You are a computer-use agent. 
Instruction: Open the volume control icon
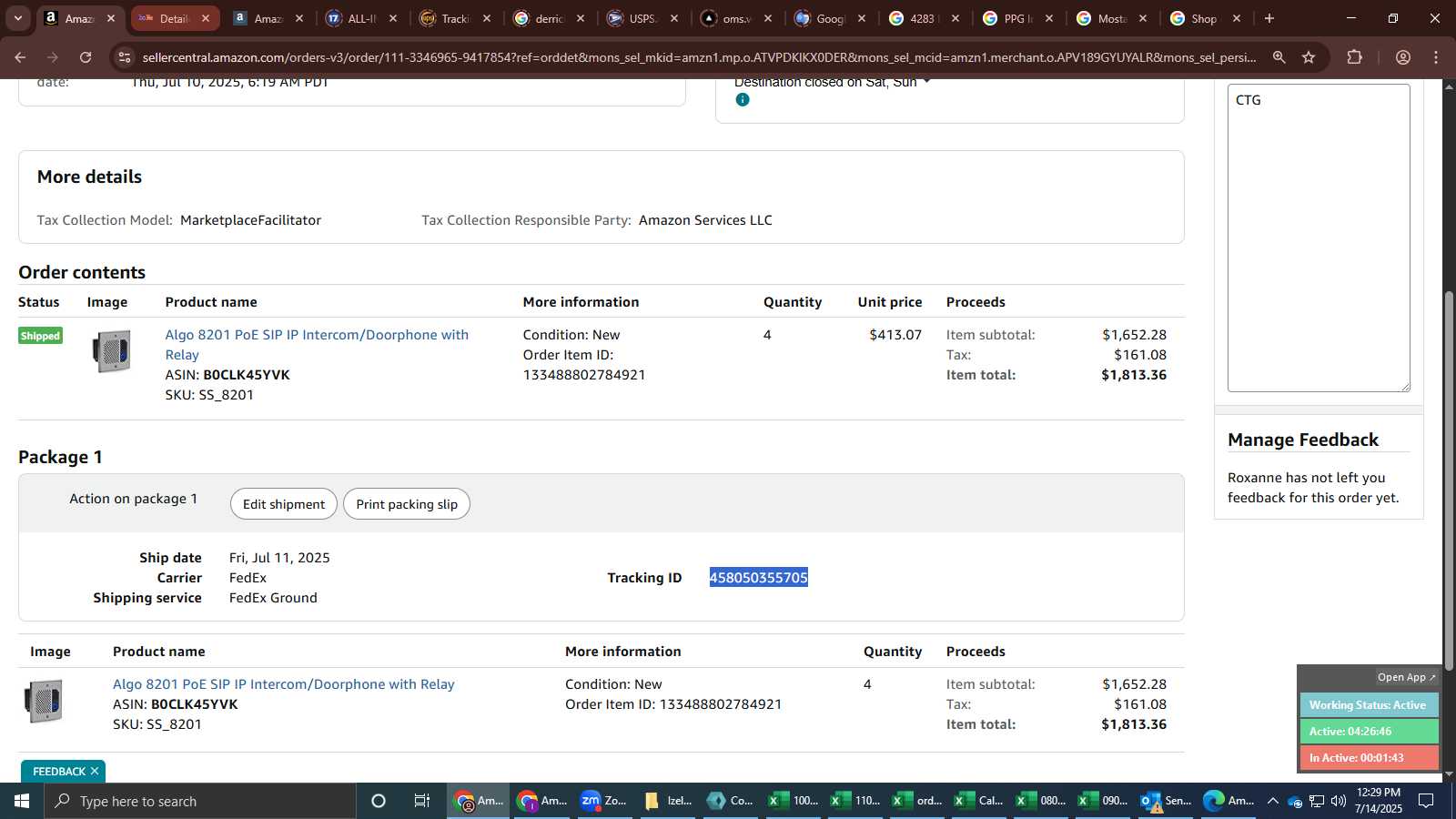coord(1339,801)
